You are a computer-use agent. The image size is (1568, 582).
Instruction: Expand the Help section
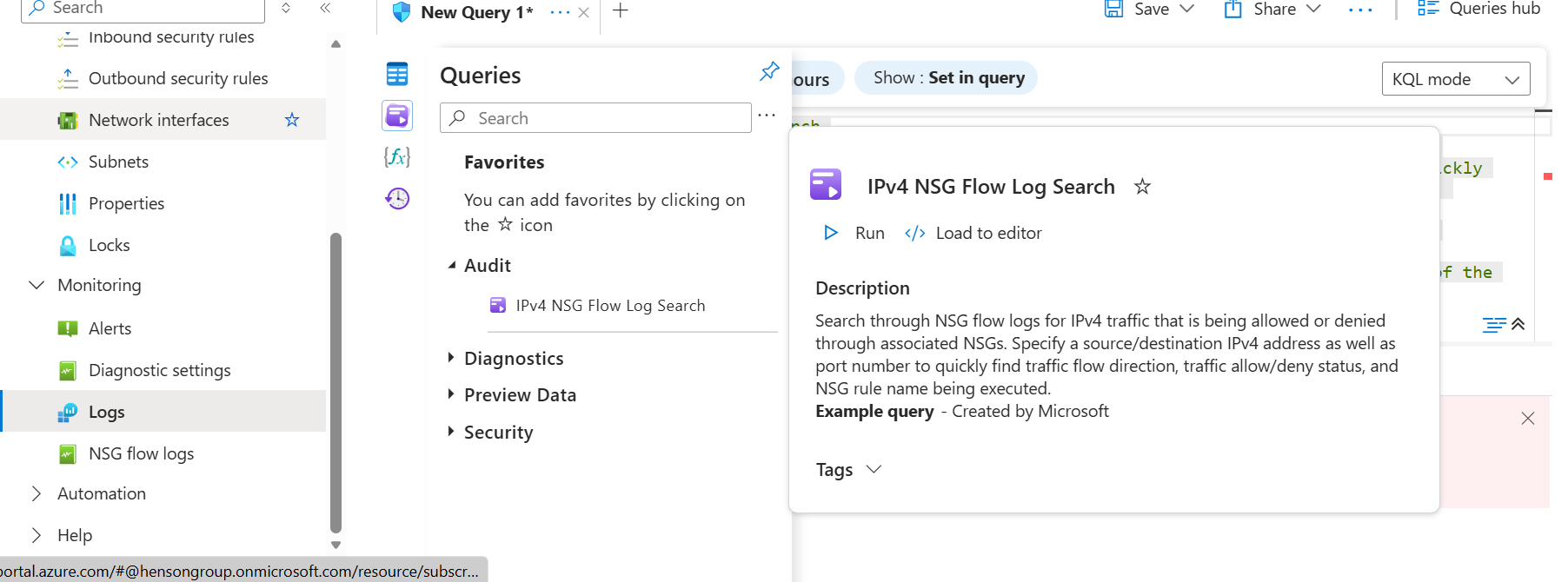[x=37, y=535]
